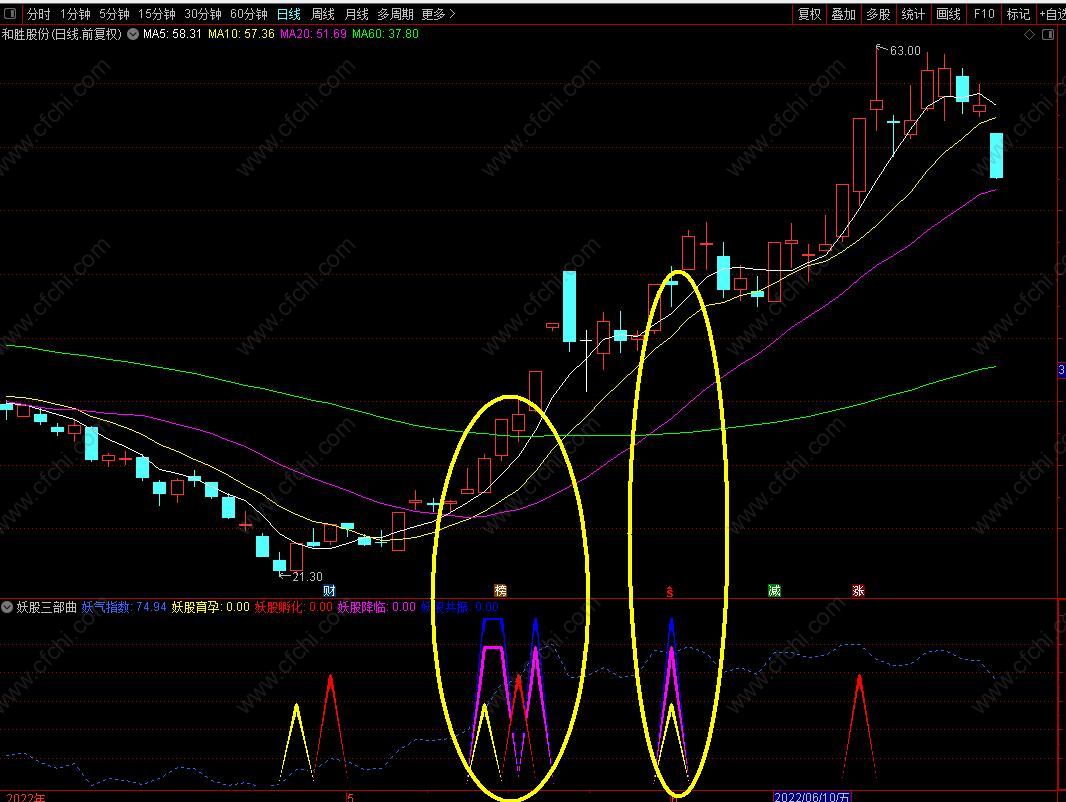Image resolution: width=1066 pixels, height=802 pixels.
Task: Click the 复权 button
Action: coord(809,14)
